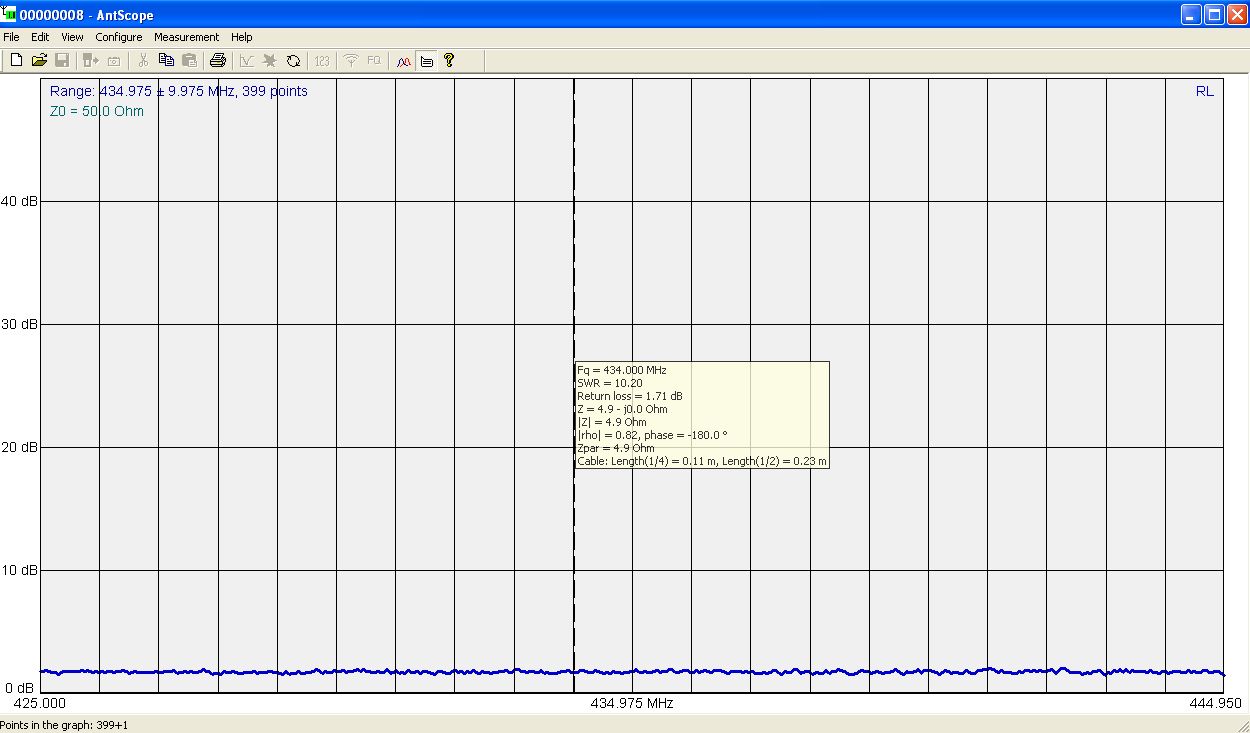
Task: Click the New document icon
Action: click(x=16, y=61)
